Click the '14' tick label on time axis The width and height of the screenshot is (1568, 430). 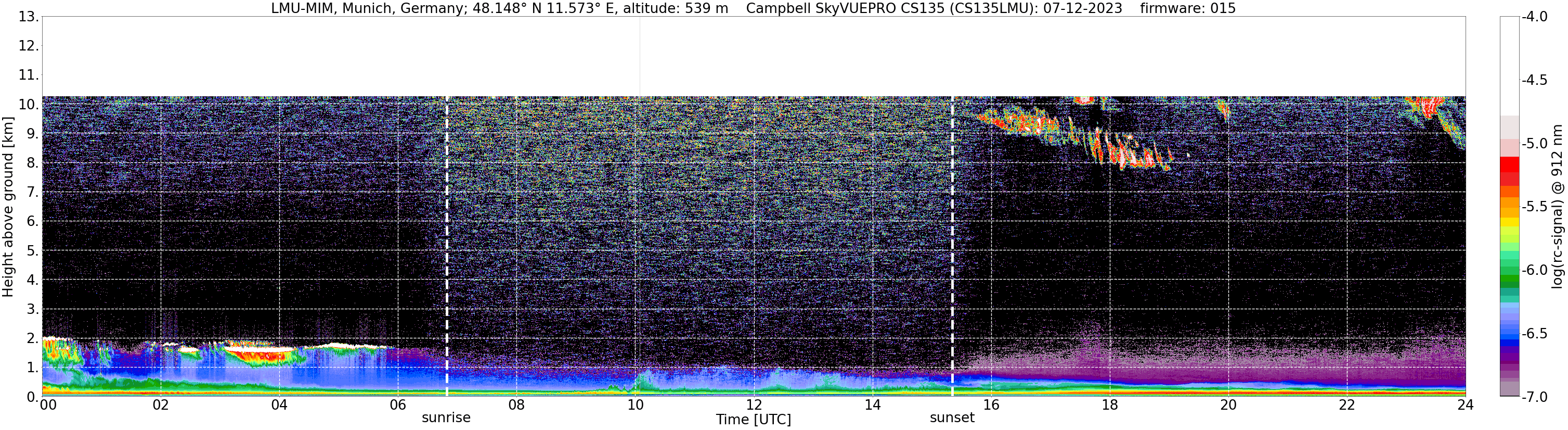click(x=872, y=405)
